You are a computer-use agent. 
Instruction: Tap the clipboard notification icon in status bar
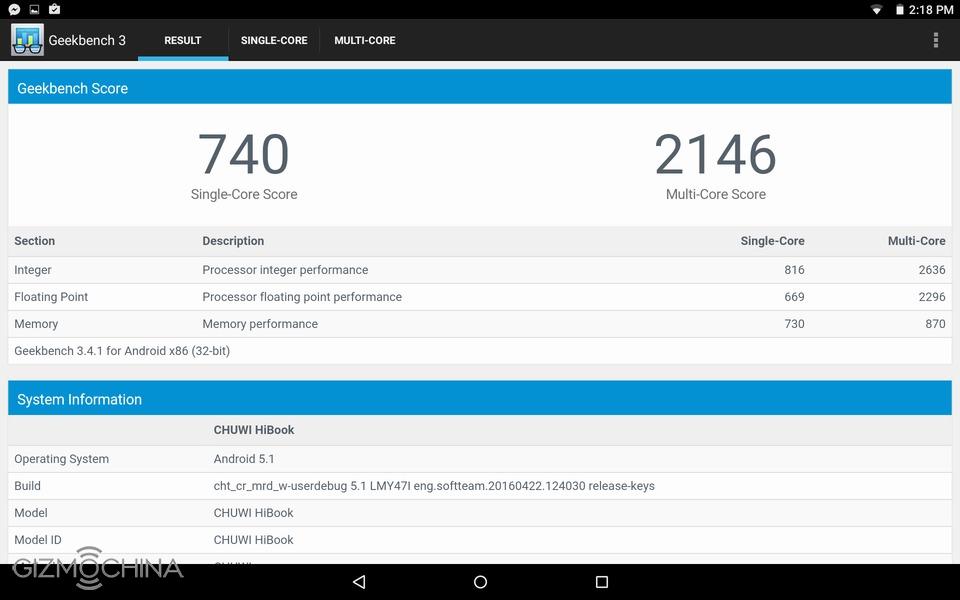[54, 9]
